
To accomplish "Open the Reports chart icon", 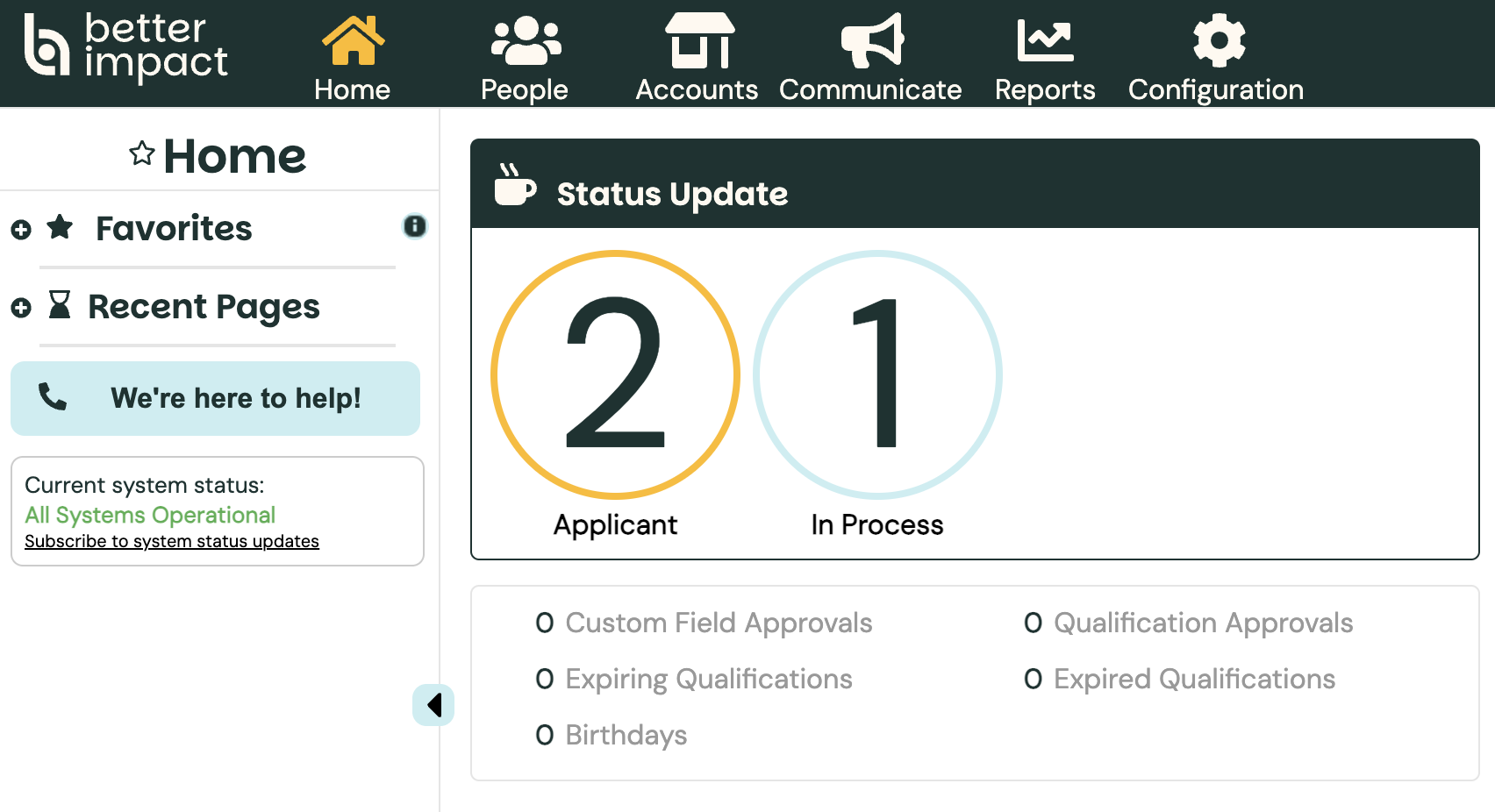I will tap(1044, 41).
